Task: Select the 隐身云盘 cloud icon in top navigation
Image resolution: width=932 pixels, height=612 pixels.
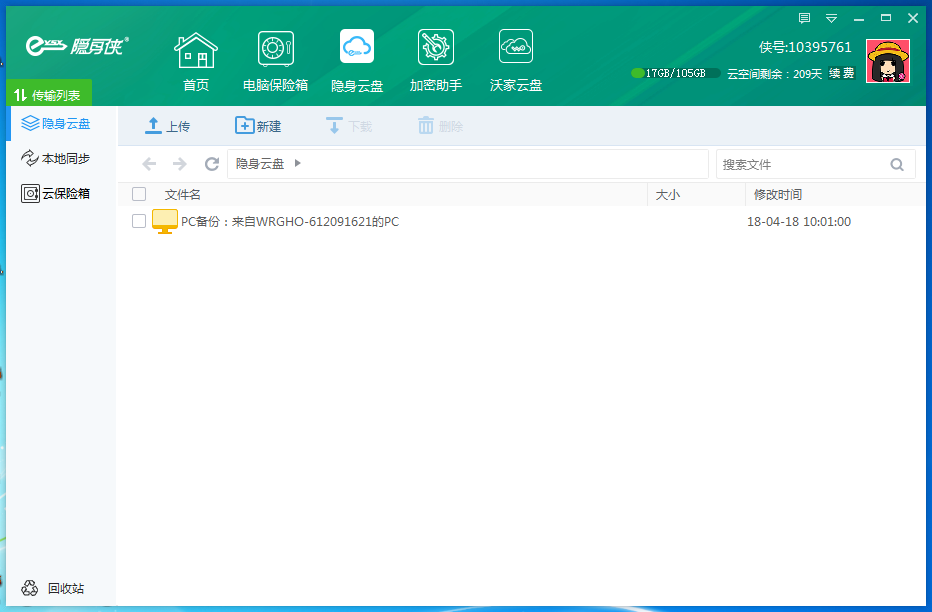Action: click(x=357, y=62)
